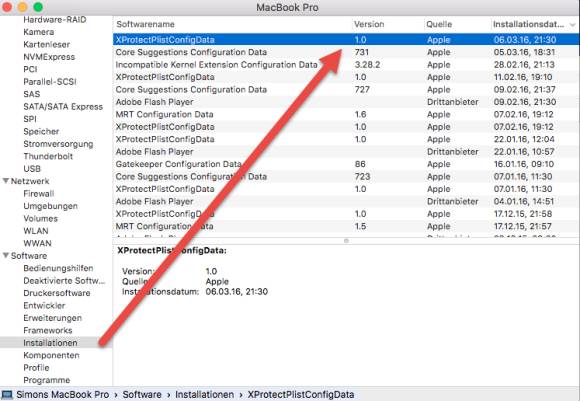Select Adobe Flash Player row dated 09.02.16

click(346, 102)
